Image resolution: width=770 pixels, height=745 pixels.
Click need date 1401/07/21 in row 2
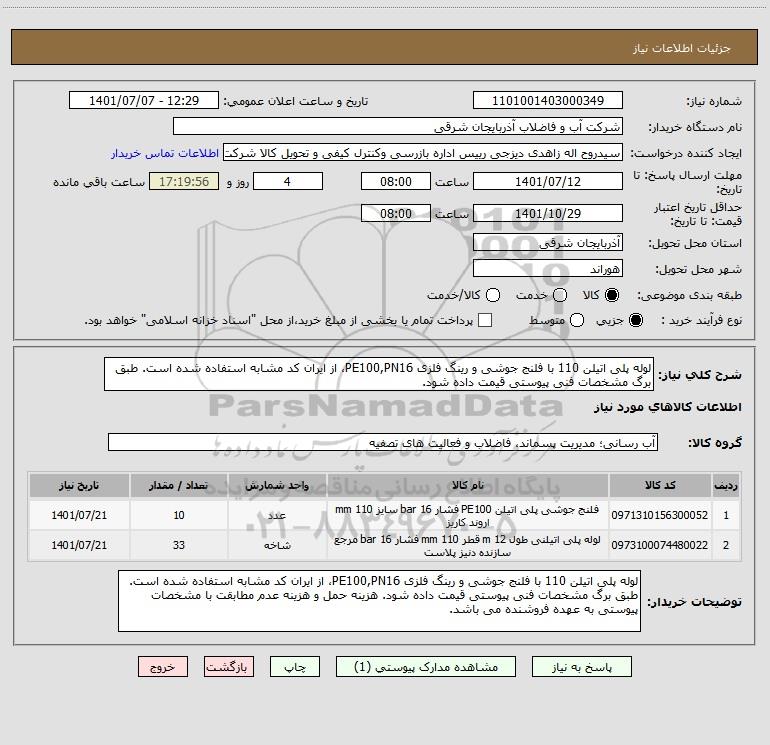coord(79,545)
